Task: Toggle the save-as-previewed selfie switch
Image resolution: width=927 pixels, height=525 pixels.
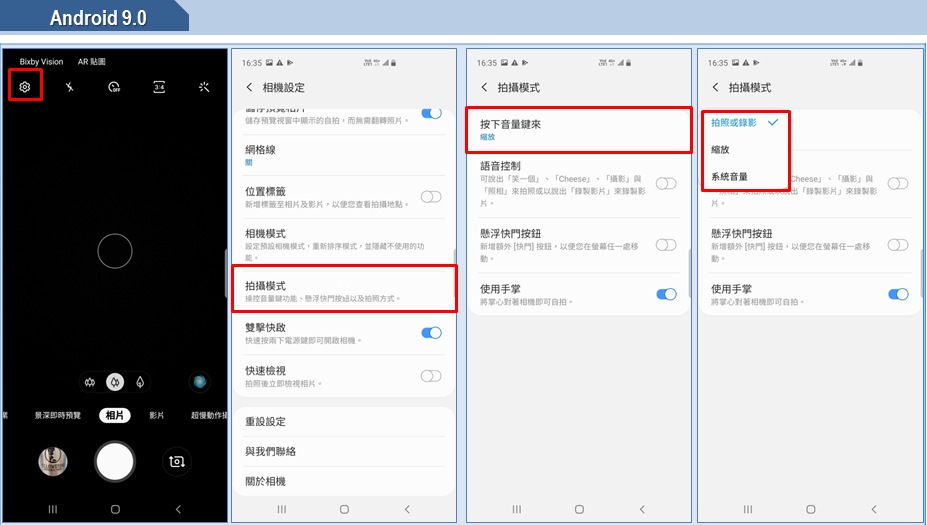Action: tap(431, 114)
